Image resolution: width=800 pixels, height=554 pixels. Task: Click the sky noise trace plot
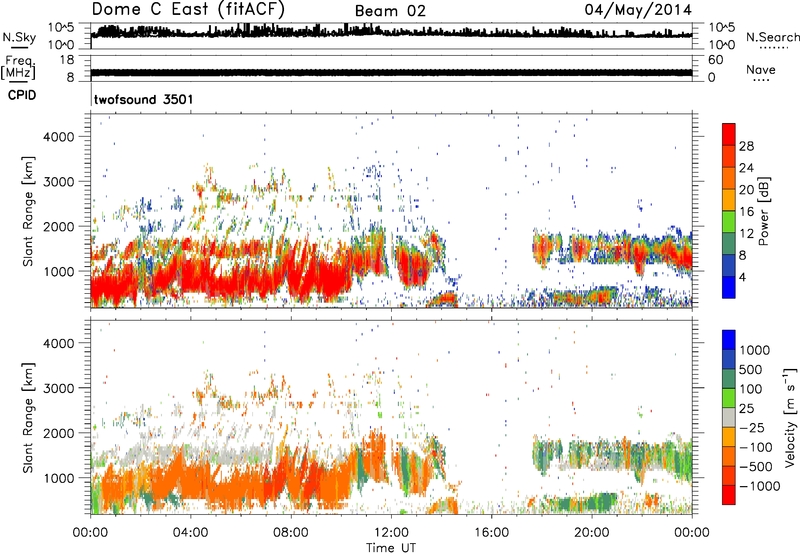(x=391, y=35)
